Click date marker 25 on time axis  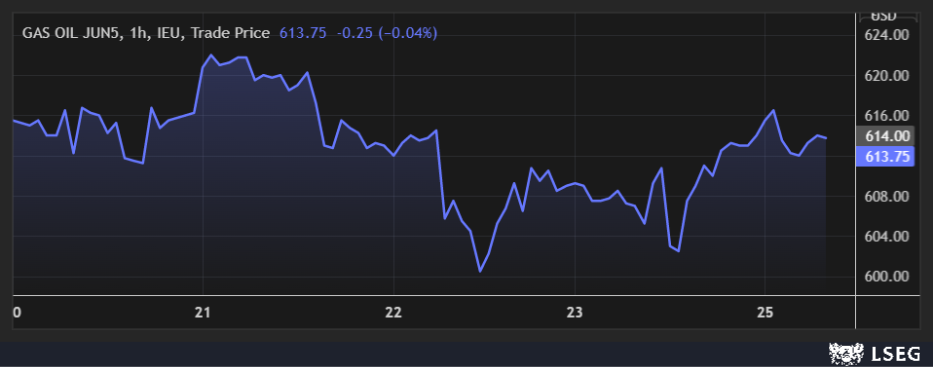coord(765,312)
